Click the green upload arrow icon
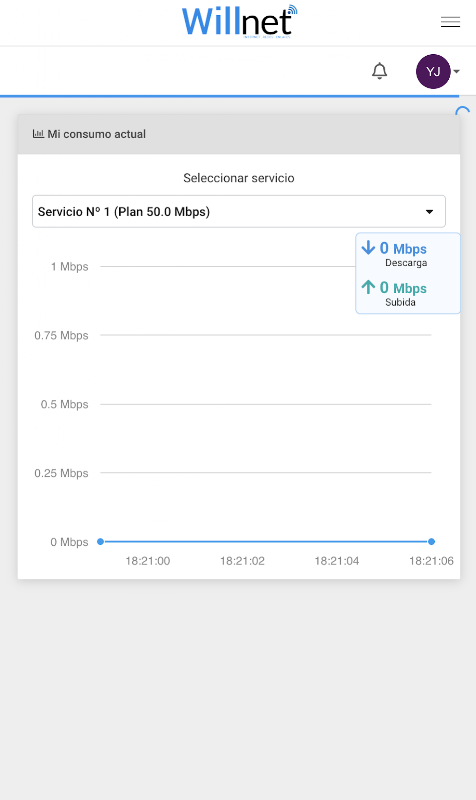This screenshot has width=476, height=800. [x=368, y=287]
